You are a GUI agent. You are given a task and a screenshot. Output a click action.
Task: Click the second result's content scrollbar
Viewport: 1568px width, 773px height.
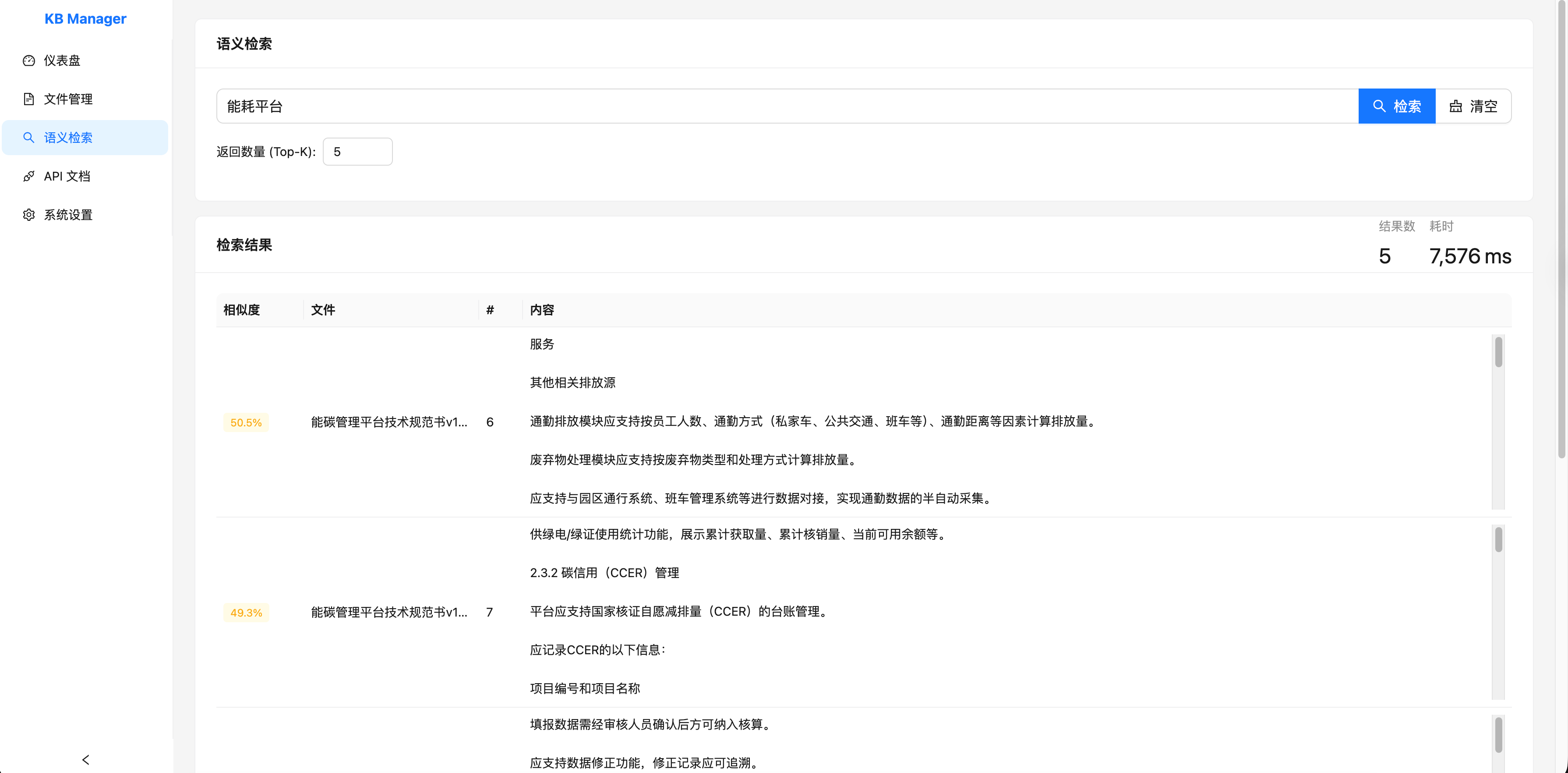point(1498,540)
